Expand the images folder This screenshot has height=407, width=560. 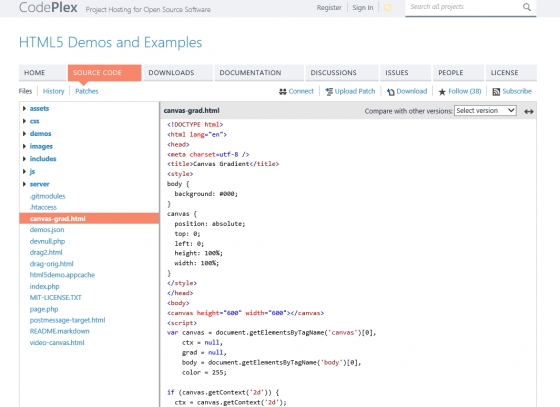pos(24,146)
